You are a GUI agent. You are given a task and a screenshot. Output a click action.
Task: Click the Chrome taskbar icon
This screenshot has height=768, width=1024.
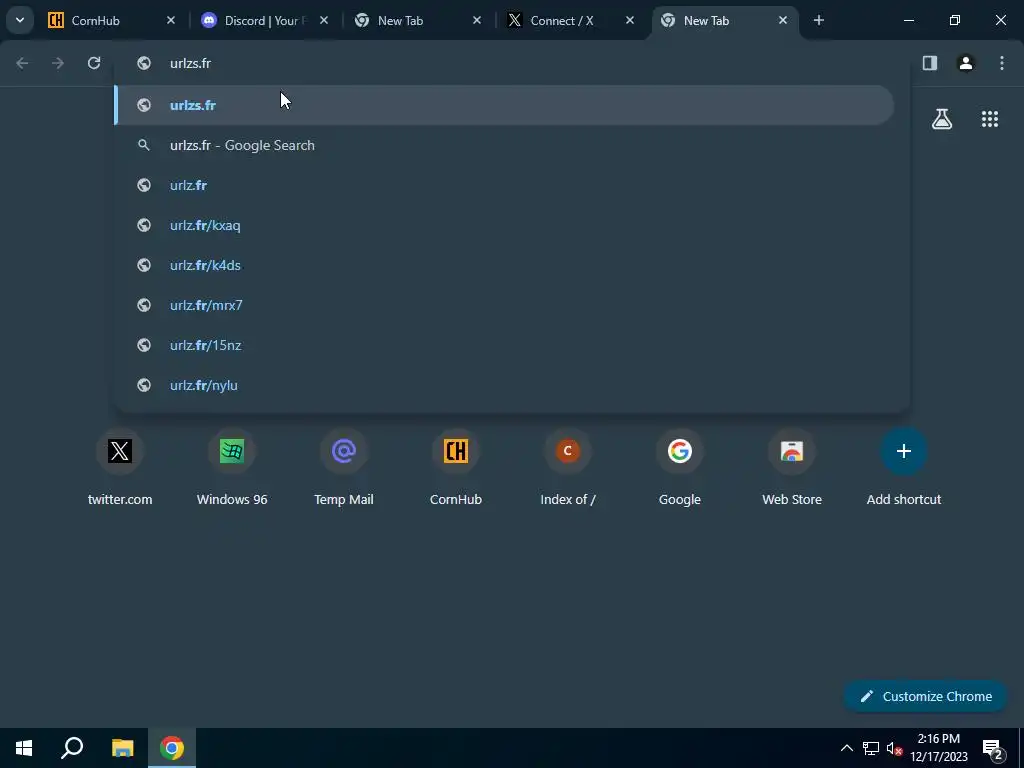pyautogui.click(x=172, y=748)
